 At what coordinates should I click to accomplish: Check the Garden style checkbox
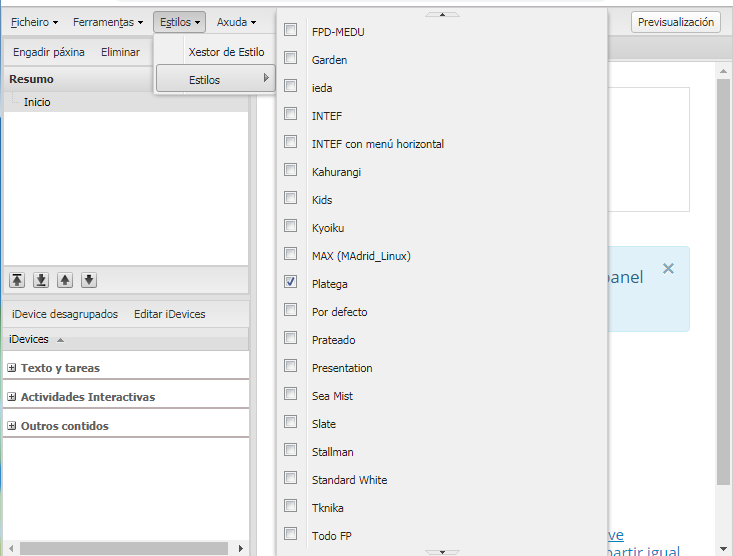click(291, 59)
